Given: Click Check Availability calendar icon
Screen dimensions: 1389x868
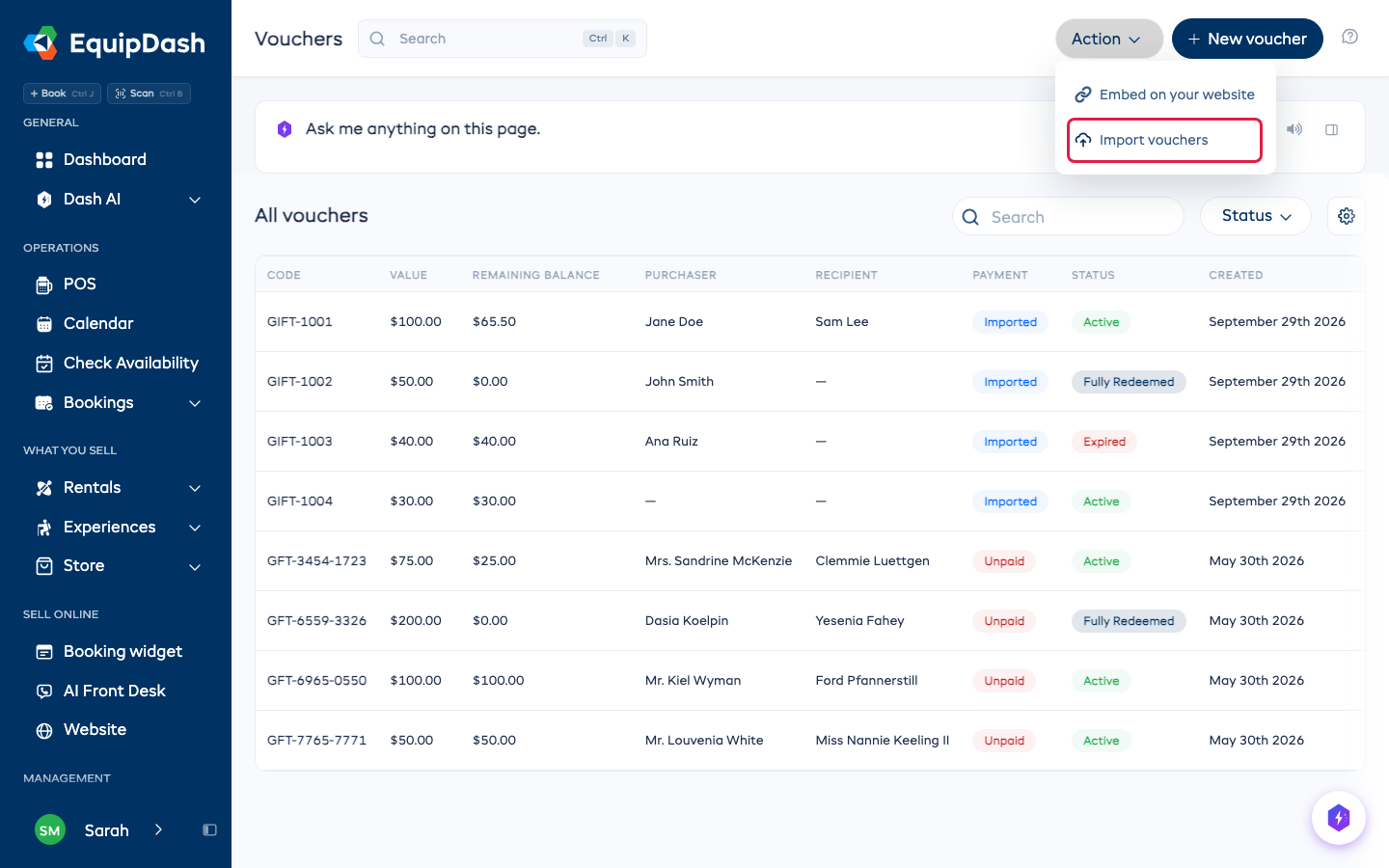Looking at the screenshot, I should [44, 364].
